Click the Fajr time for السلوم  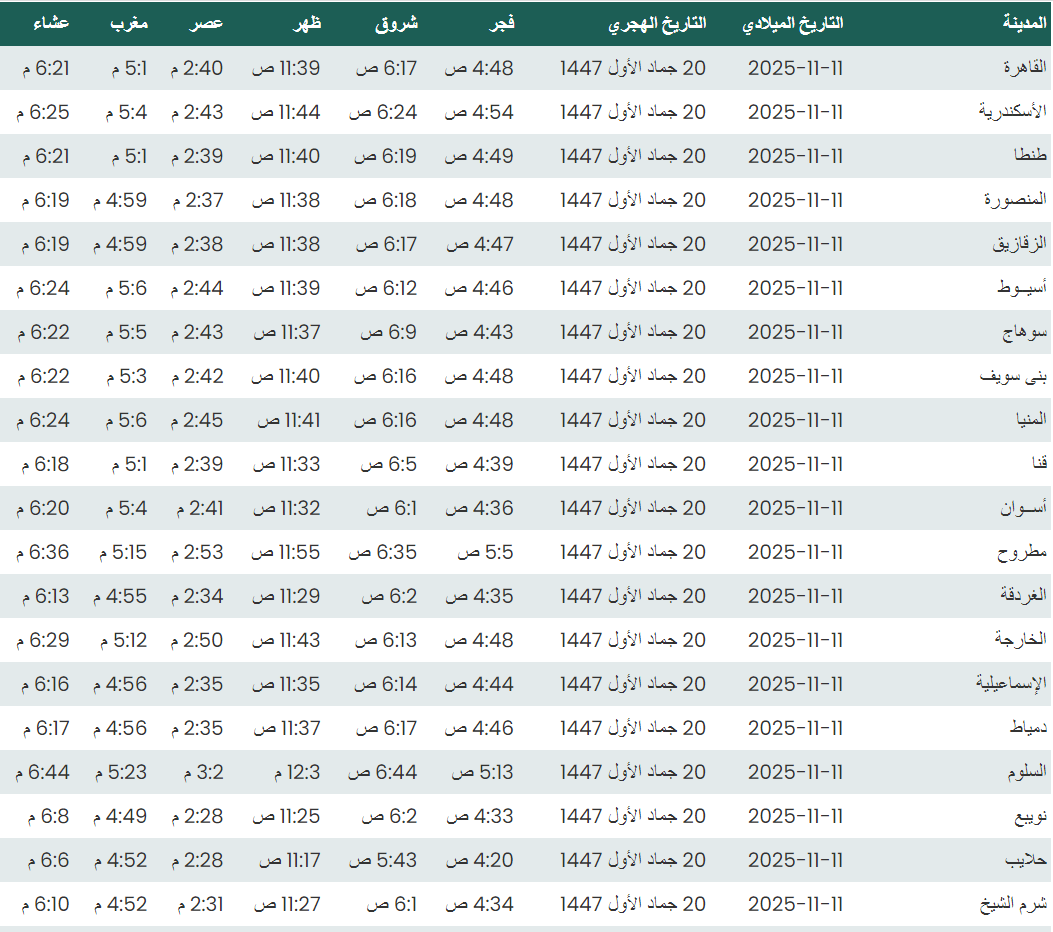pos(483,772)
